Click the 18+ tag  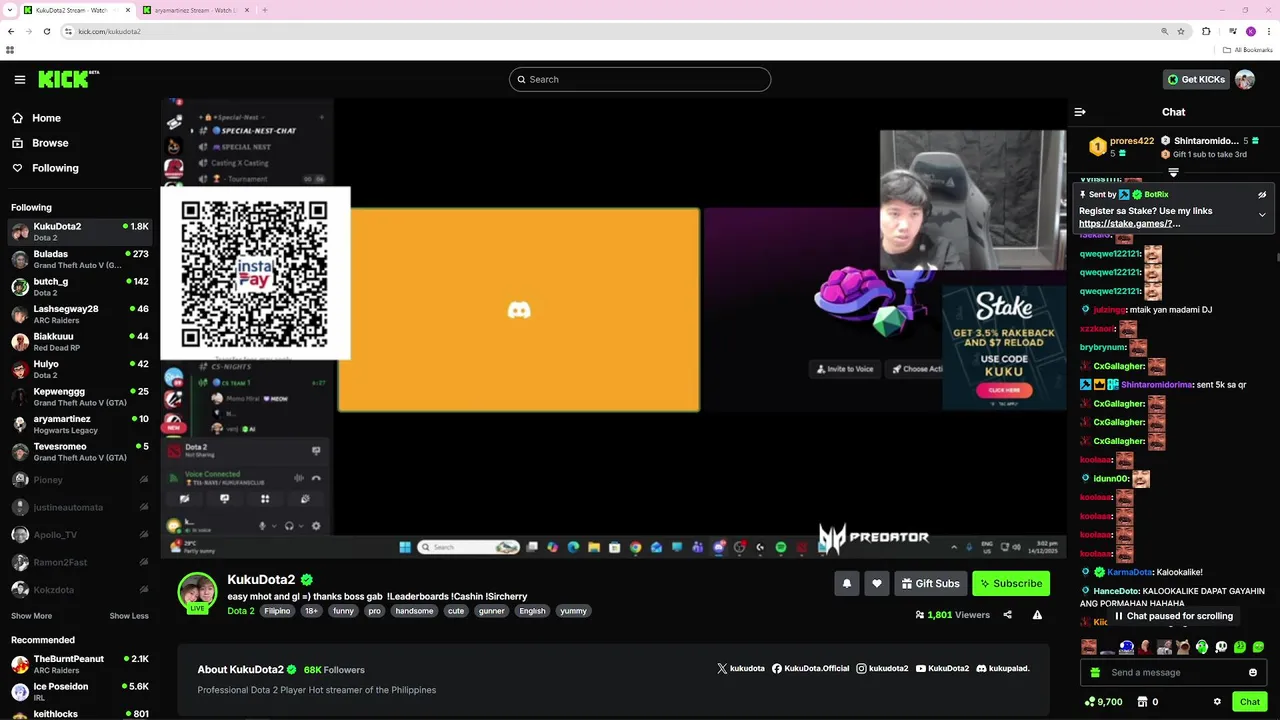coord(311,611)
